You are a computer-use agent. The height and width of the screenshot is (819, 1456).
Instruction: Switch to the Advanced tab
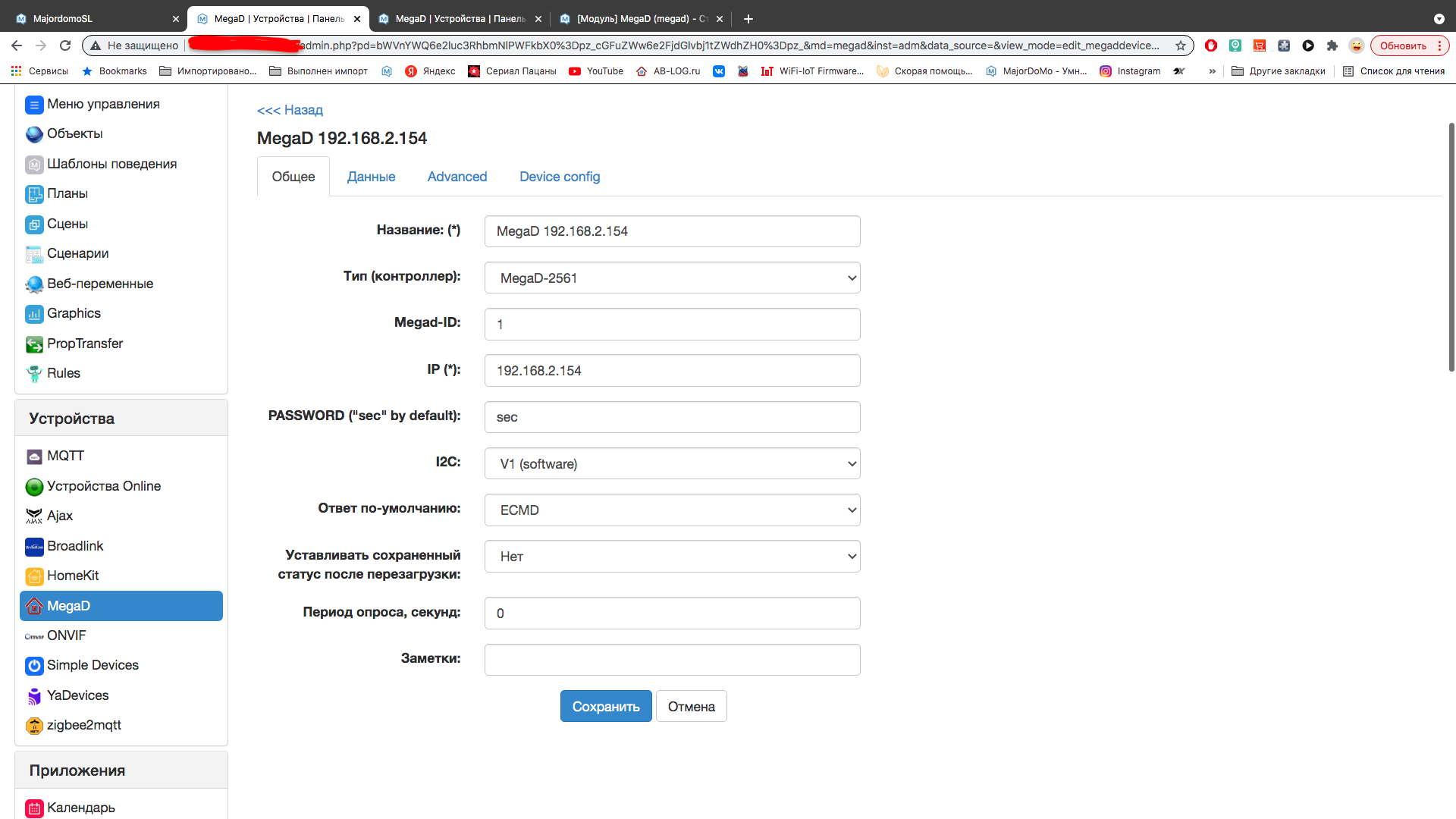click(457, 177)
